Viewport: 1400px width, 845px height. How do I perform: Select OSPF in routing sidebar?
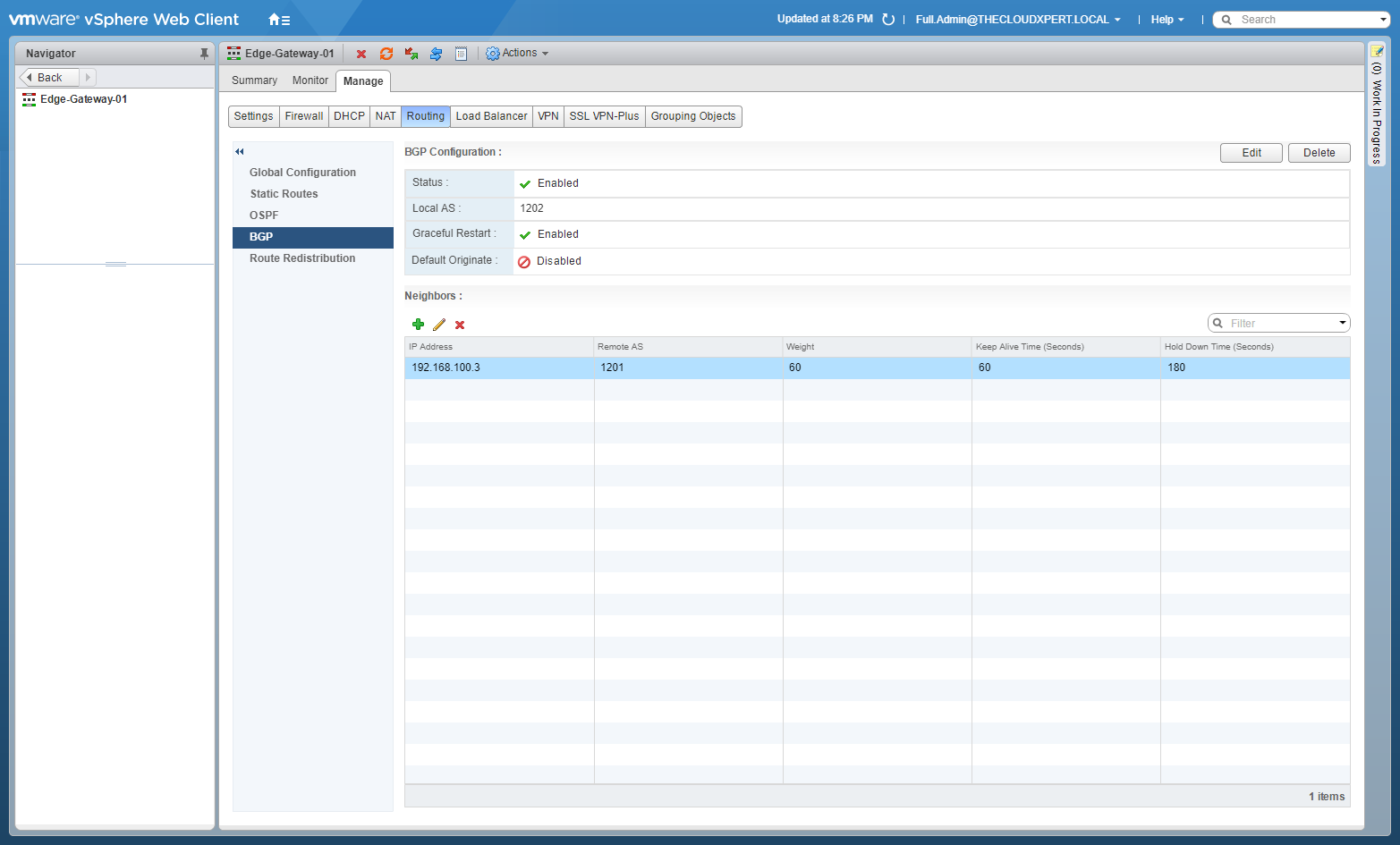(x=264, y=215)
